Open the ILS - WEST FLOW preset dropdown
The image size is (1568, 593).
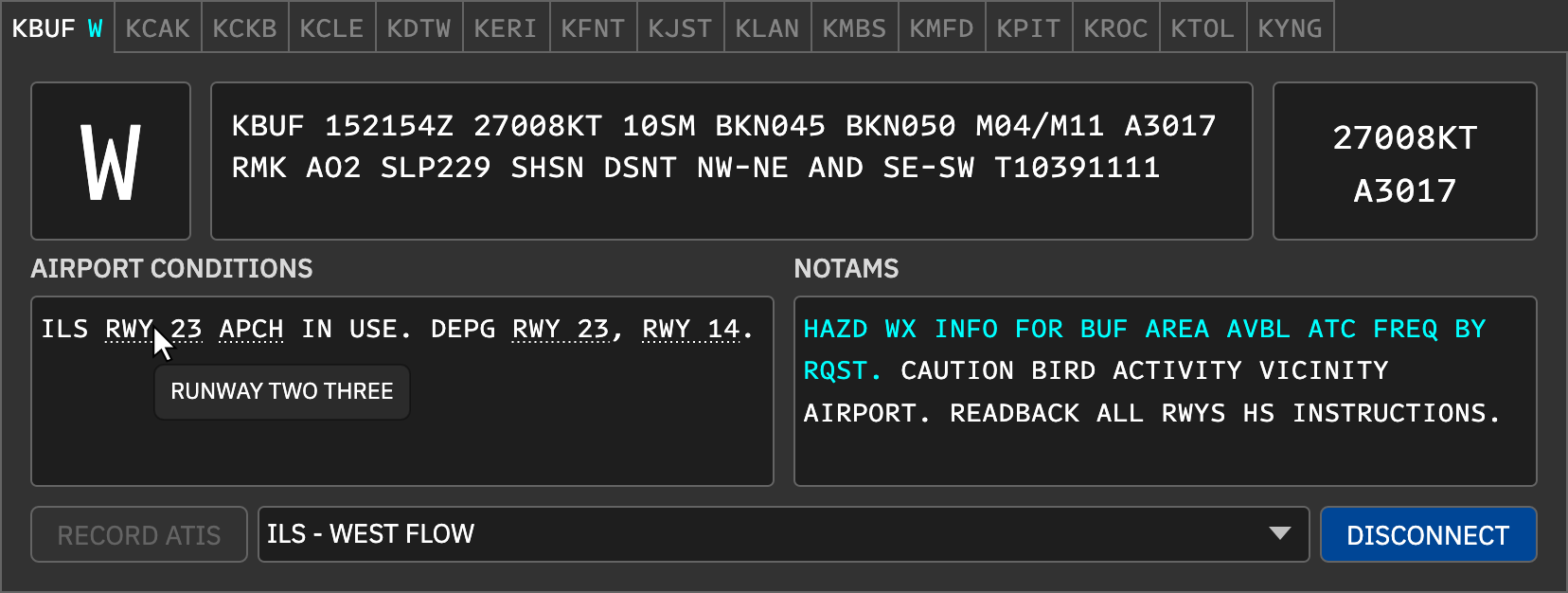pos(784,534)
